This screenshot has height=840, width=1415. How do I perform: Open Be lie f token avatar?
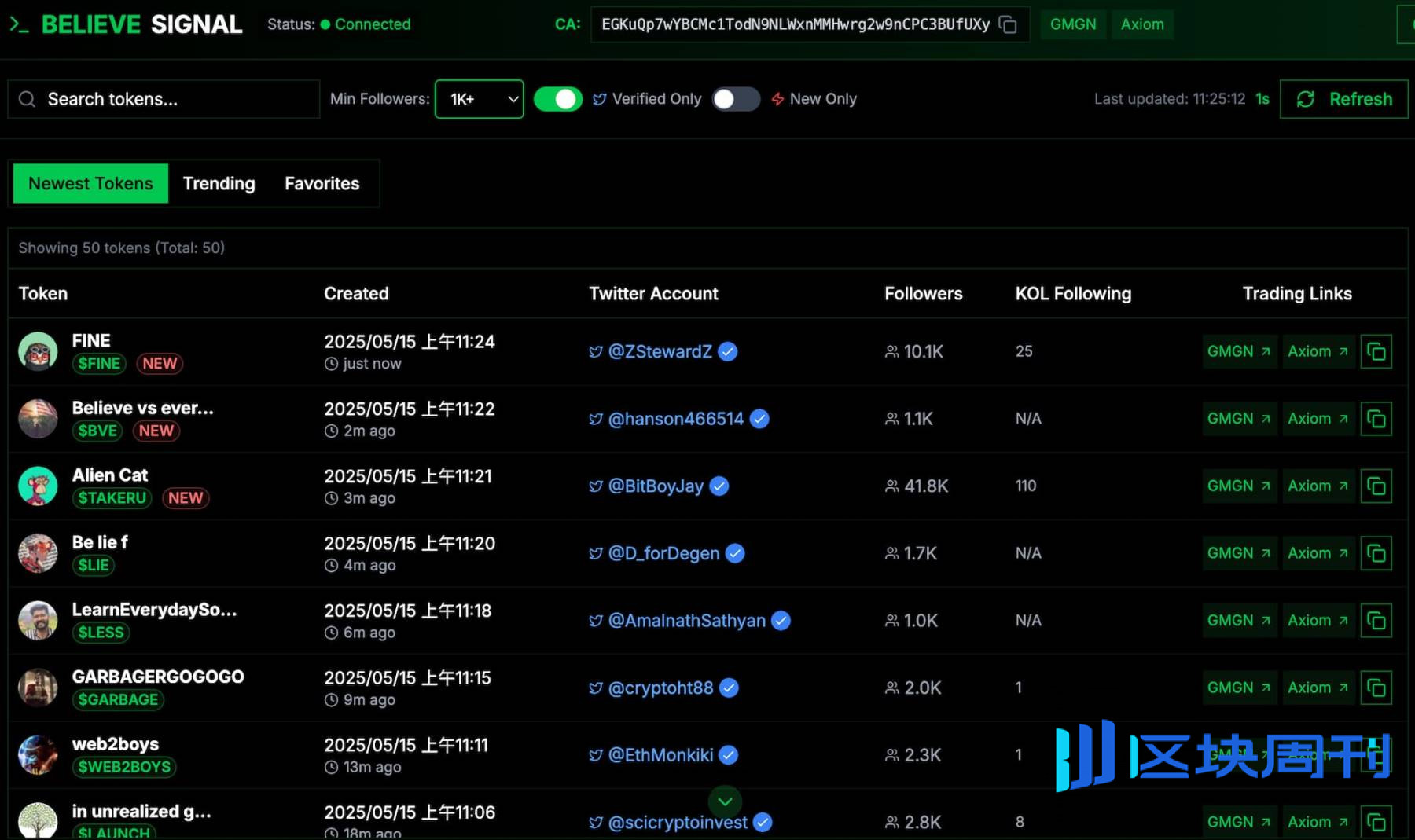click(38, 553)
